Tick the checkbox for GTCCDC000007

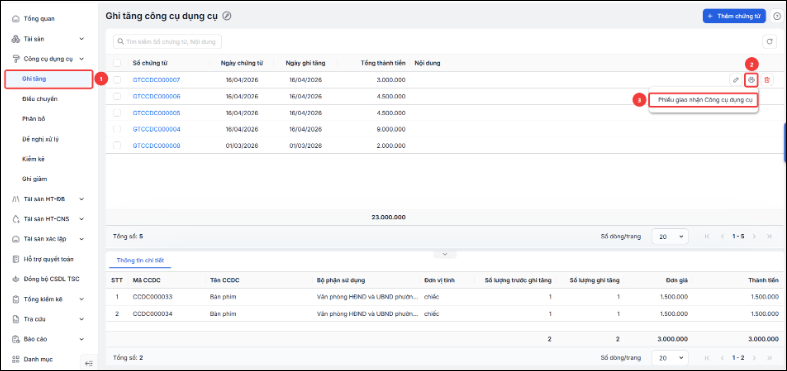[x=117, y=80]
